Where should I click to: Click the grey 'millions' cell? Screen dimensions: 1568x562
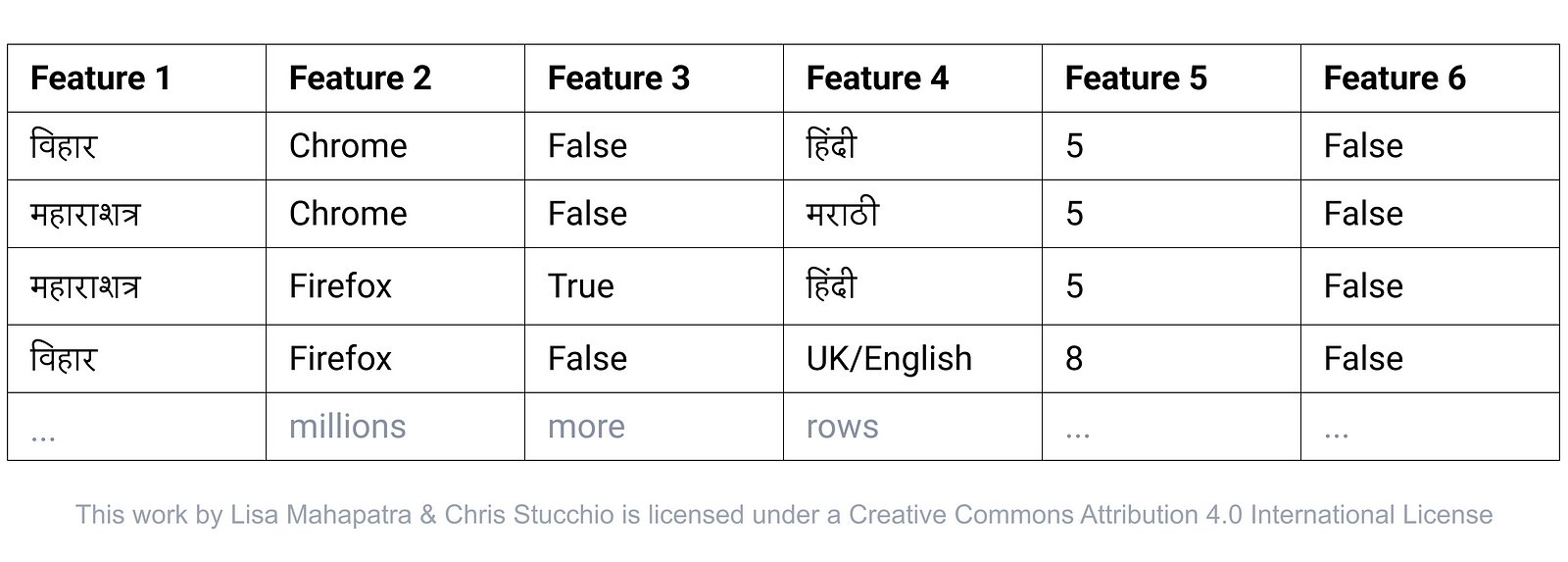click(x=347, y=427)
